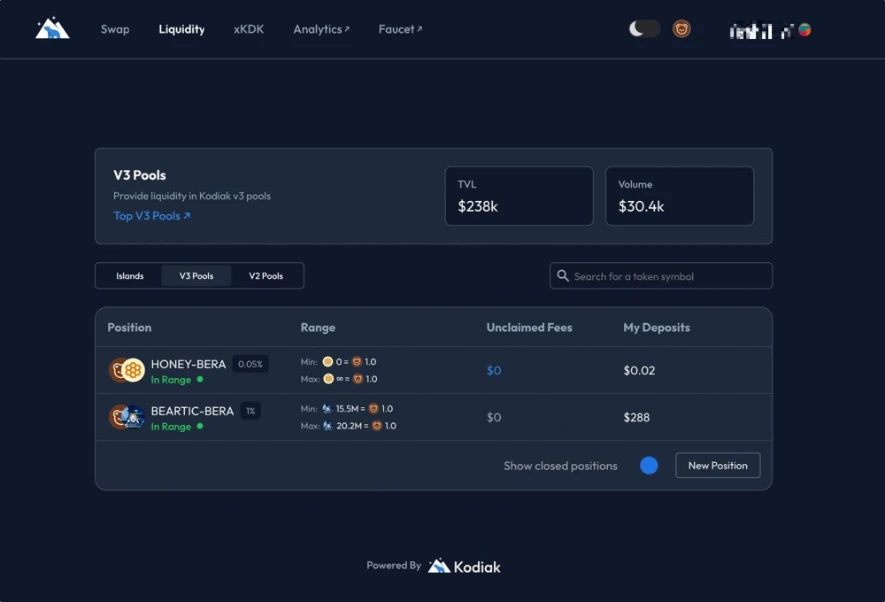
Task: Open the xKDK menu item
Action: 249,29
